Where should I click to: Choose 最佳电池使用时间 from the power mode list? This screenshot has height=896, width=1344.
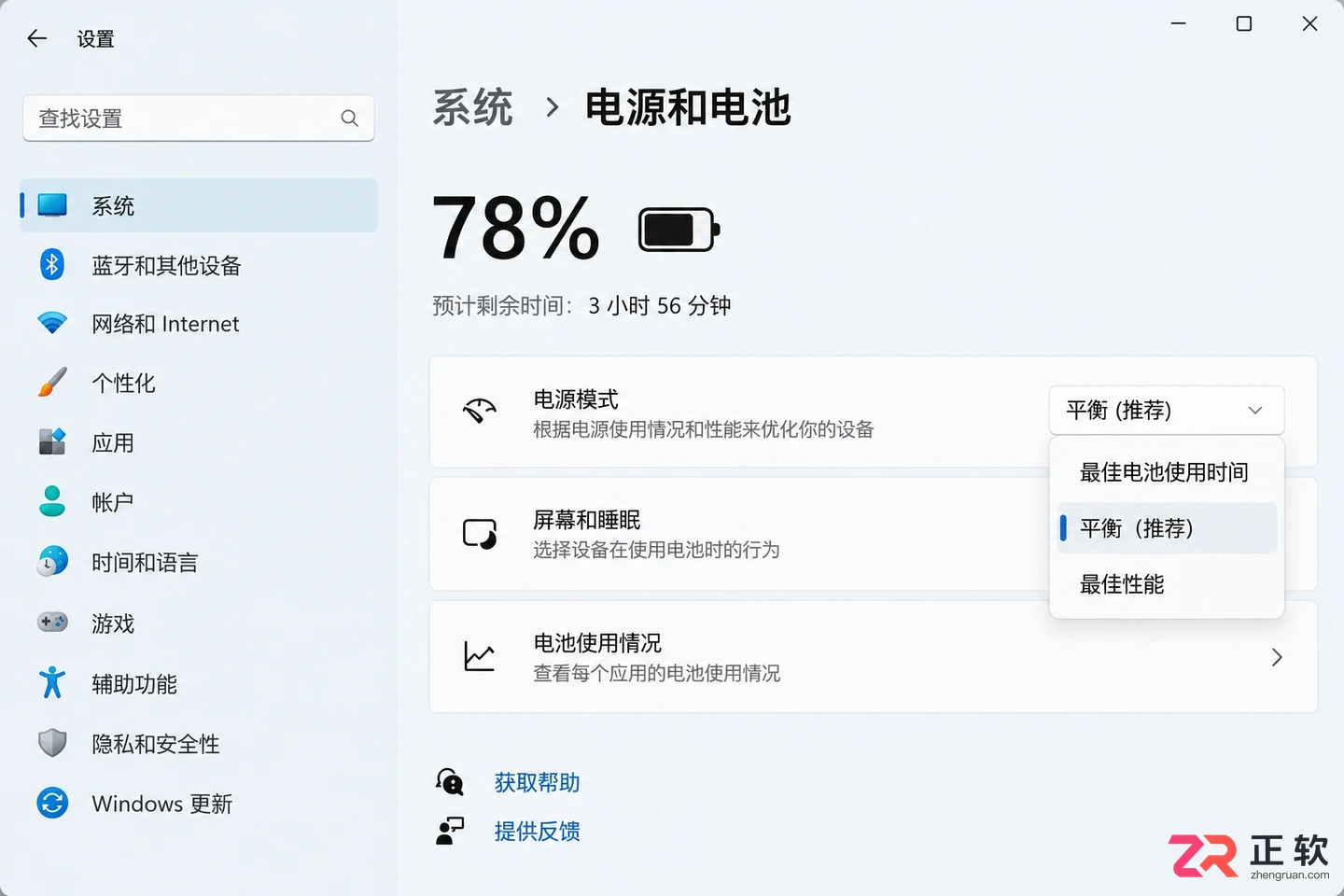point(1167,472)
